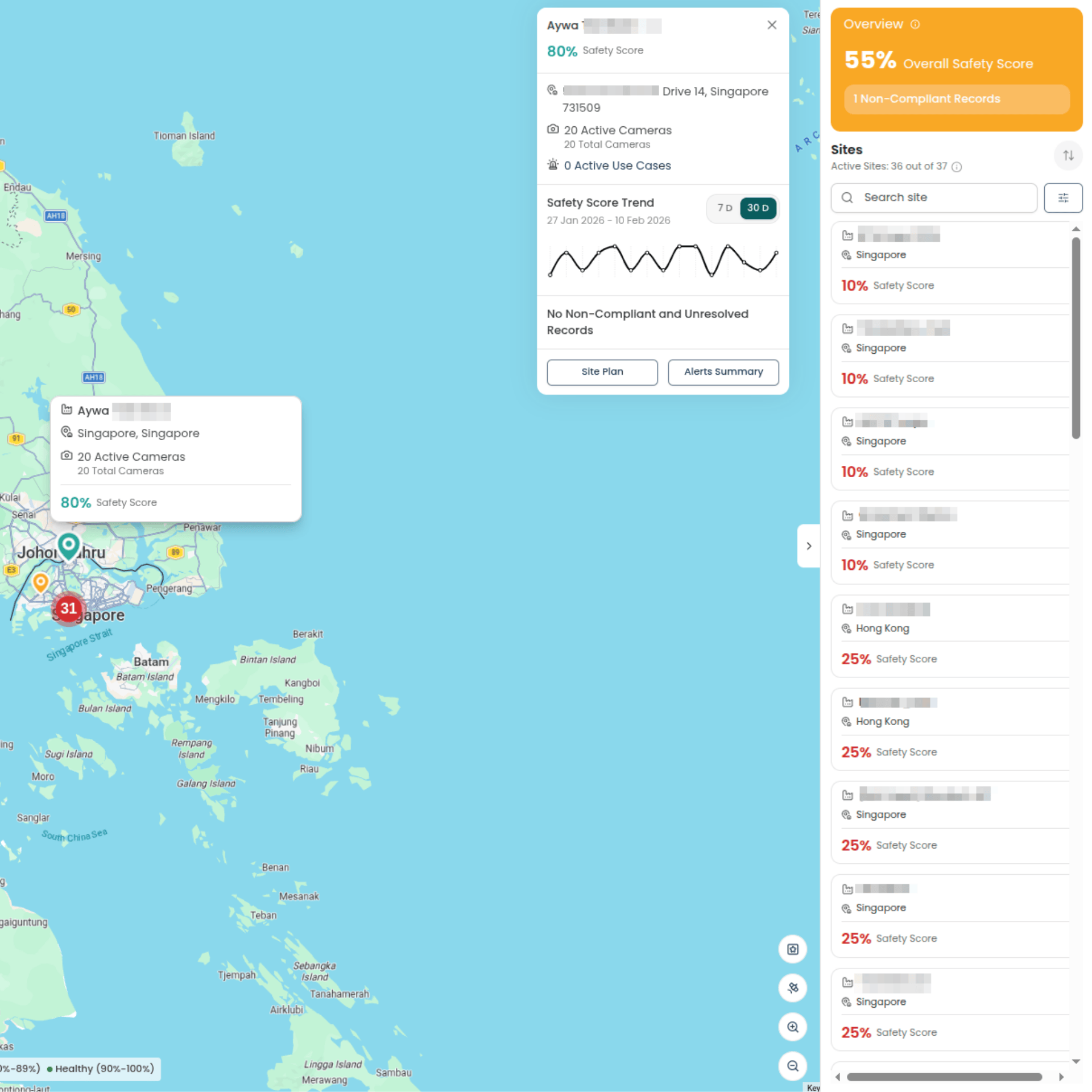Click the orange map pin marker
The image size is (1092, 1092).
pos(40,582)
